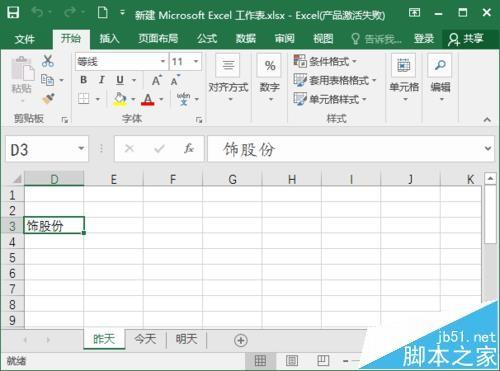500x371 pixels.
Task: Click the Save icon in quick access toolbar
Action: point(13,13)
